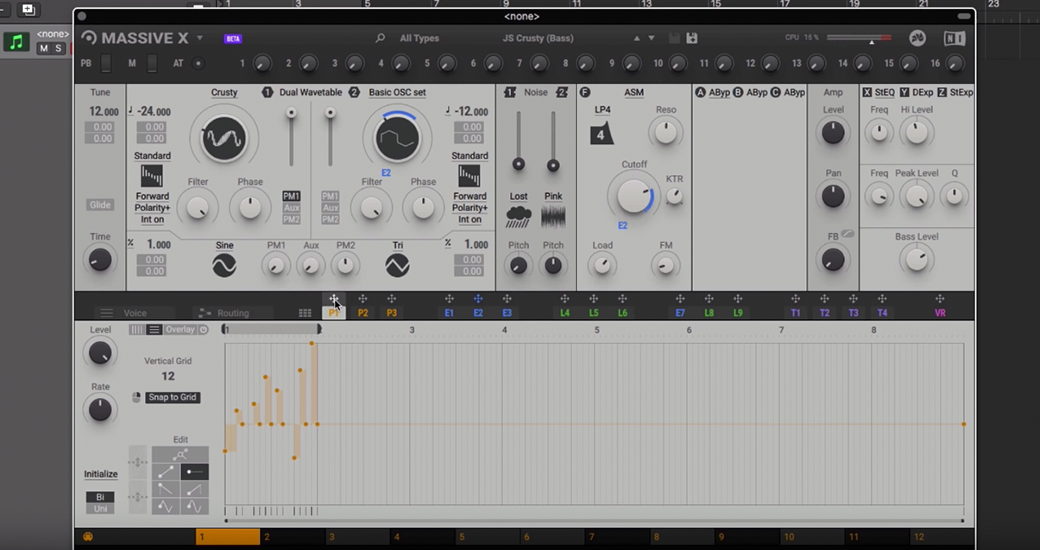Toggle the vertical bars grid view button
The image size is (1040, 550).
tap(137, 330)
